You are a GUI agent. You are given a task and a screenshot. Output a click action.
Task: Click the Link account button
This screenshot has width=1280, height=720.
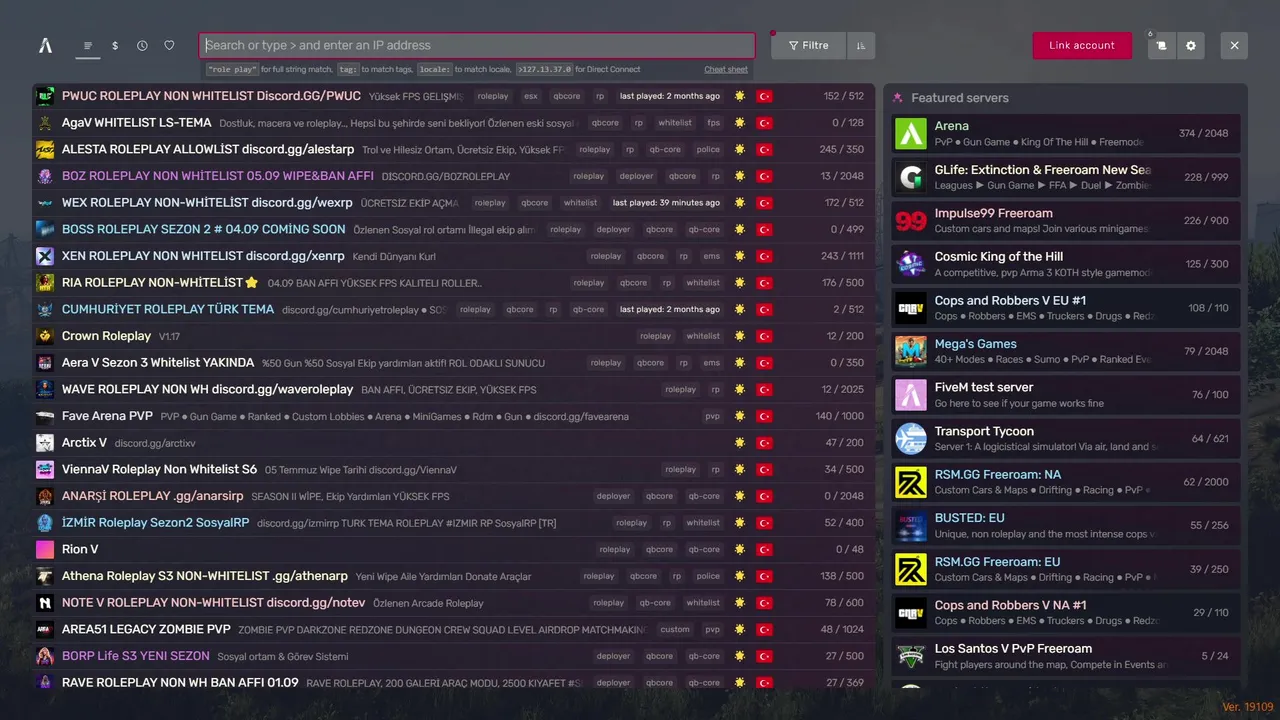(1082, 45)
